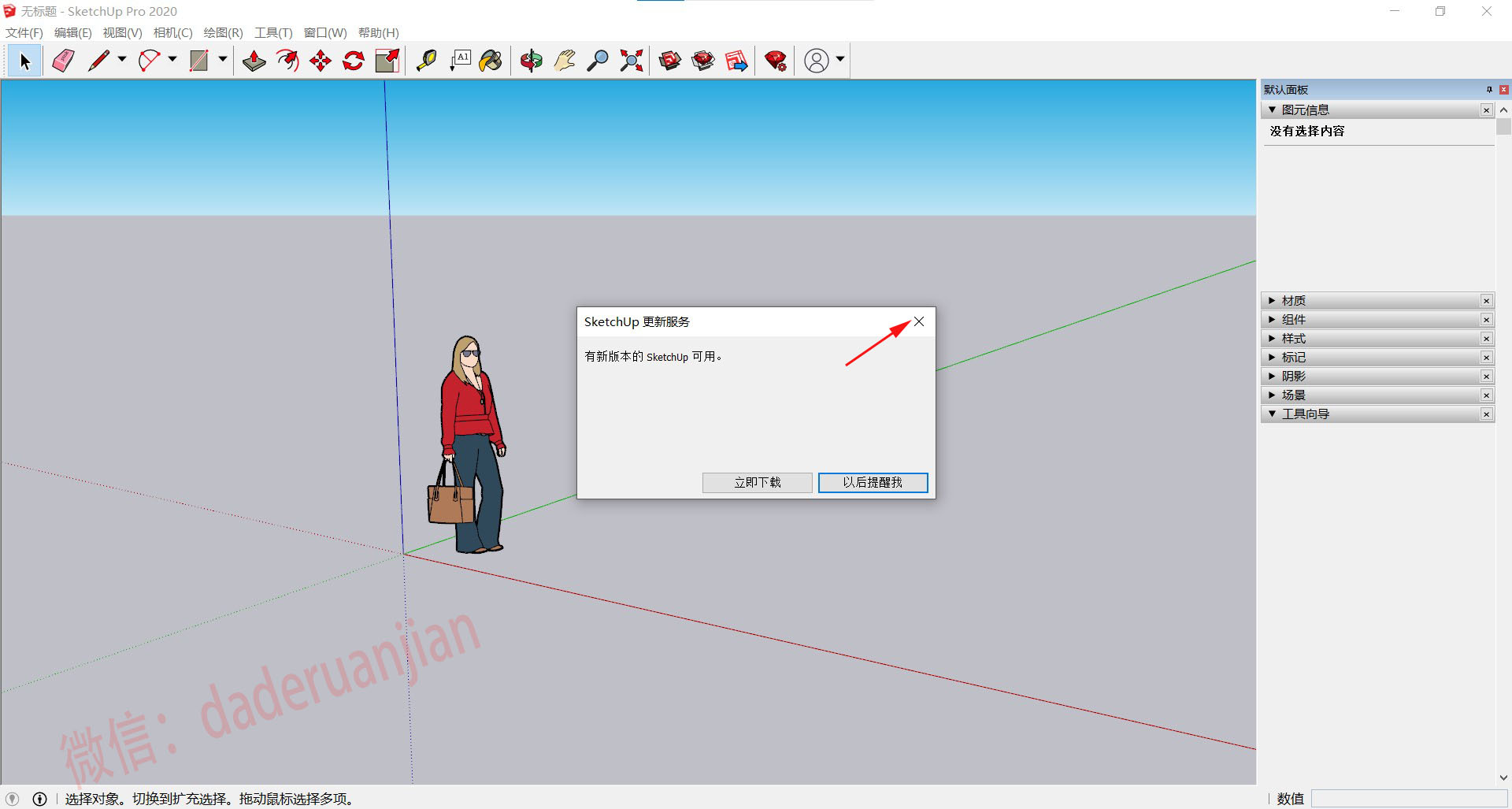
Task: Select the Offset tool
Action: coord(287,61)
